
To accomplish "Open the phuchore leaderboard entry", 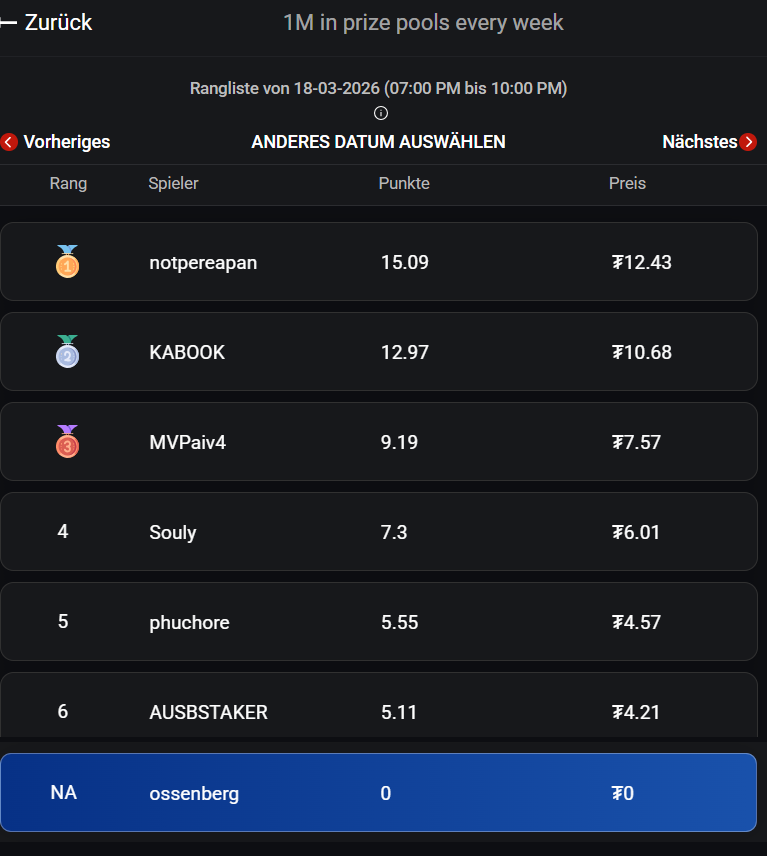I will [x=379, y=622].
